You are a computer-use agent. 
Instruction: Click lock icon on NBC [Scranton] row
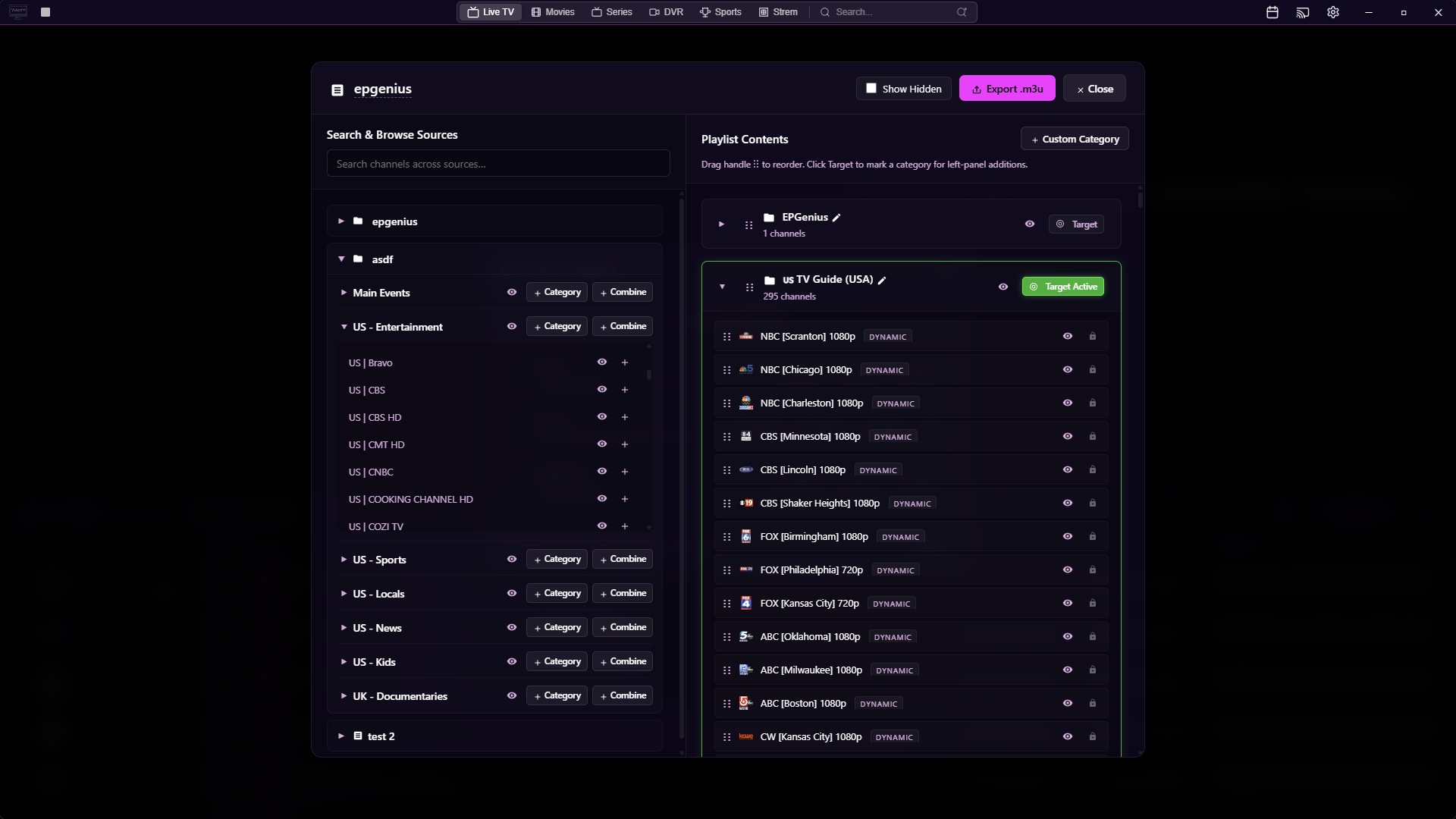pyautogui.click(x=1093, y=336)
